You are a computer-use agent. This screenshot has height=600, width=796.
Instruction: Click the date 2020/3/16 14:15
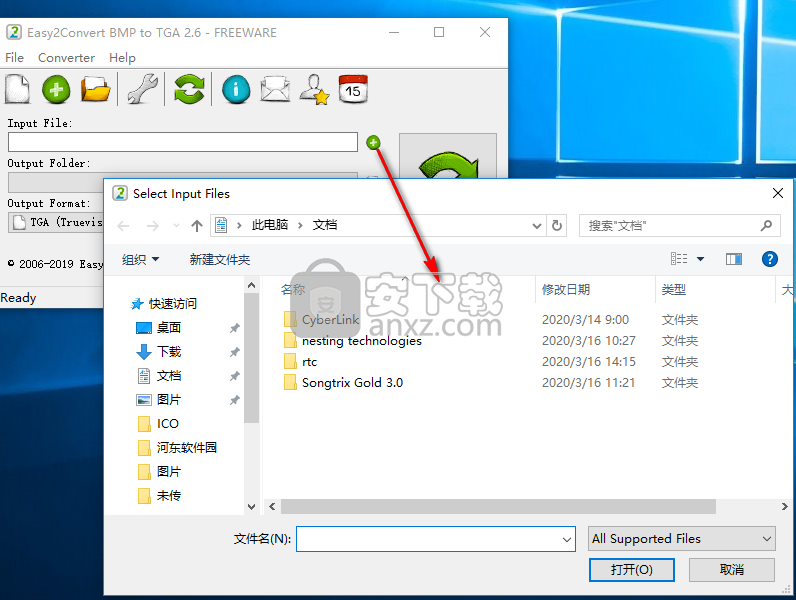(588, 362)
